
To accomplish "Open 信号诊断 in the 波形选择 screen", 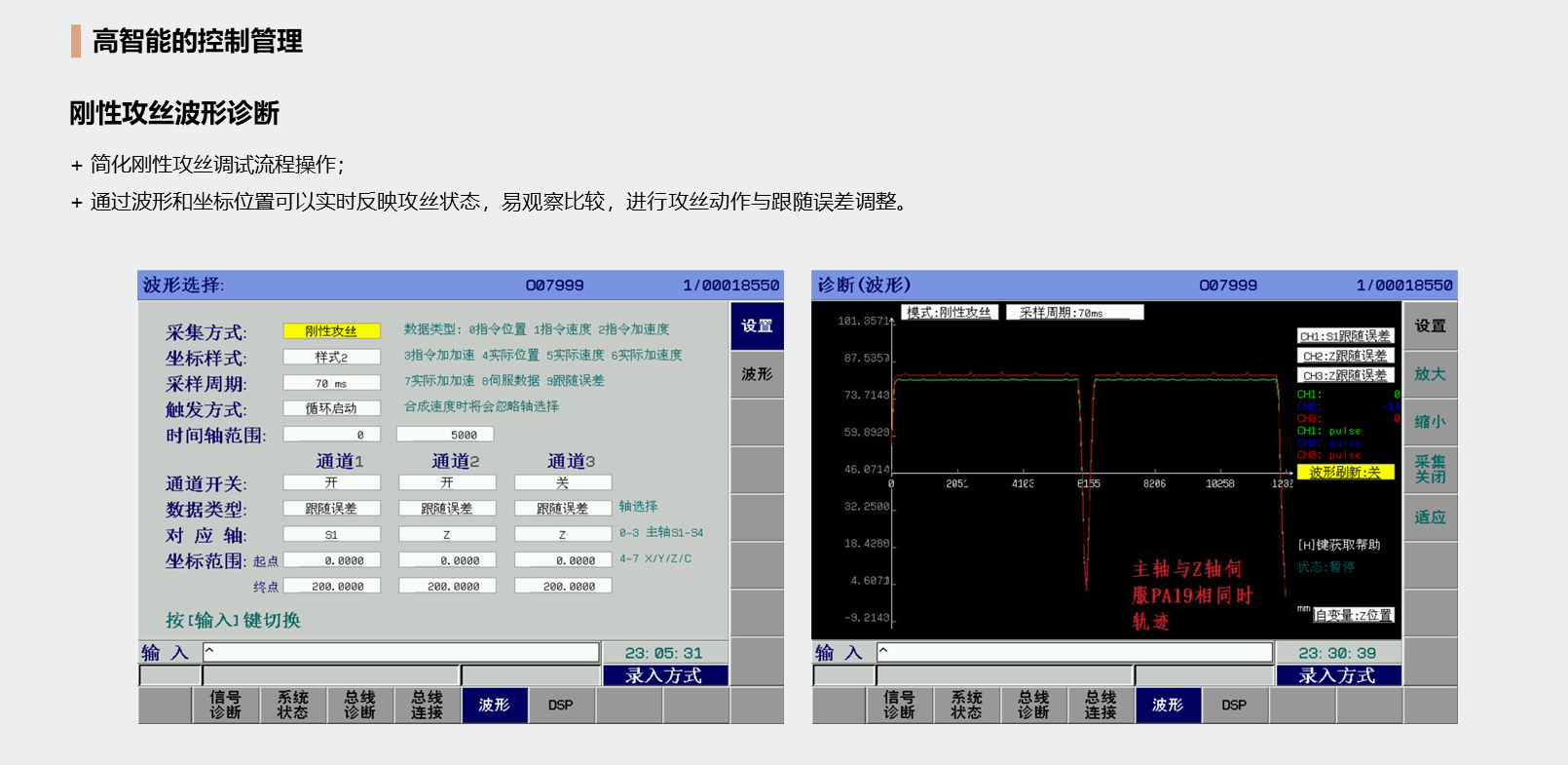I will pyautogui.click(x=225, y=705).
